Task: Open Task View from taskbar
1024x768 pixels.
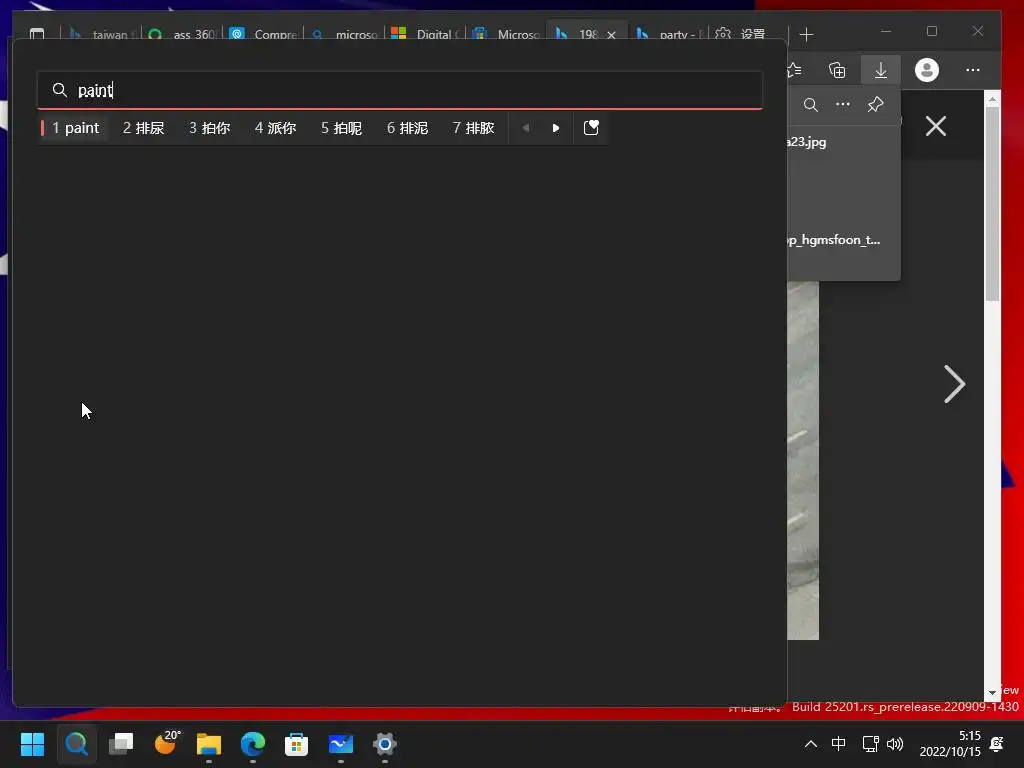Action: [121, 744]
